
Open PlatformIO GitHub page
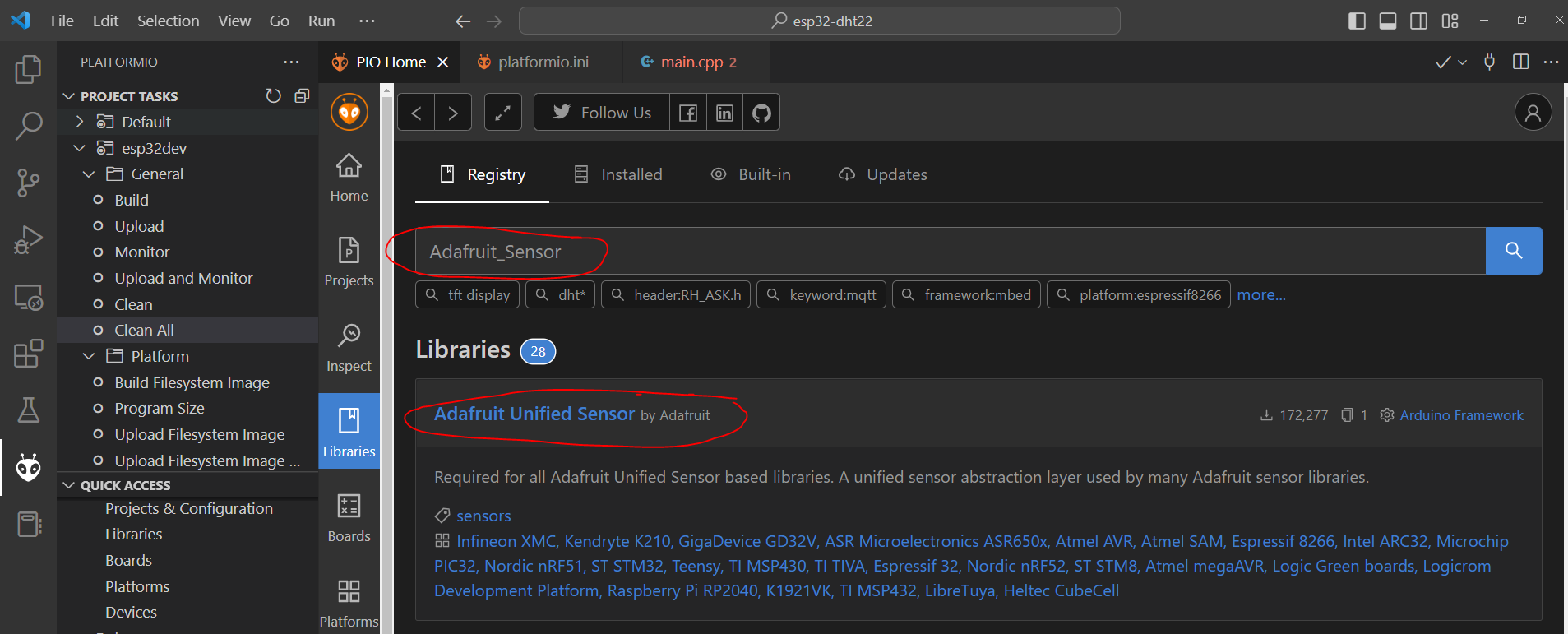(x=761, y=113)
